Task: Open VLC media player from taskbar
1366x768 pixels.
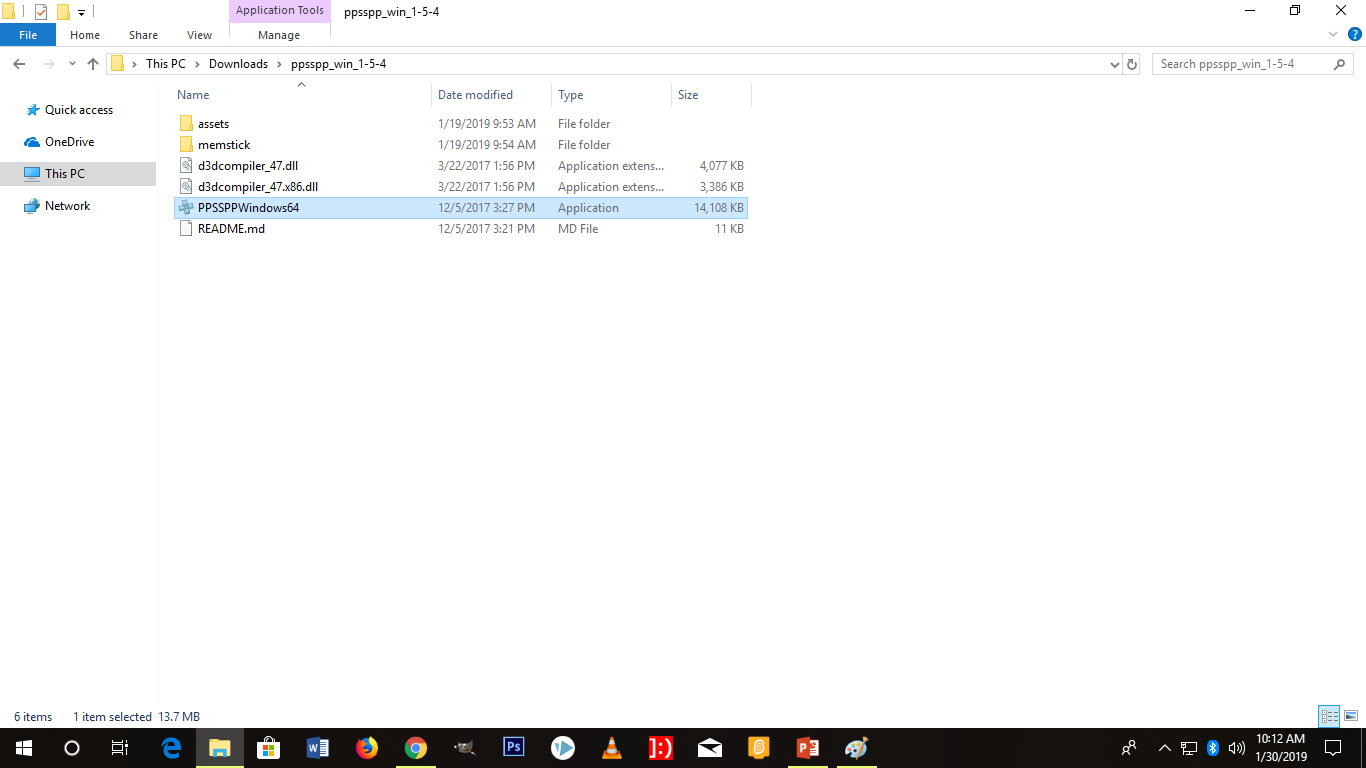Action: coord(612,748)
